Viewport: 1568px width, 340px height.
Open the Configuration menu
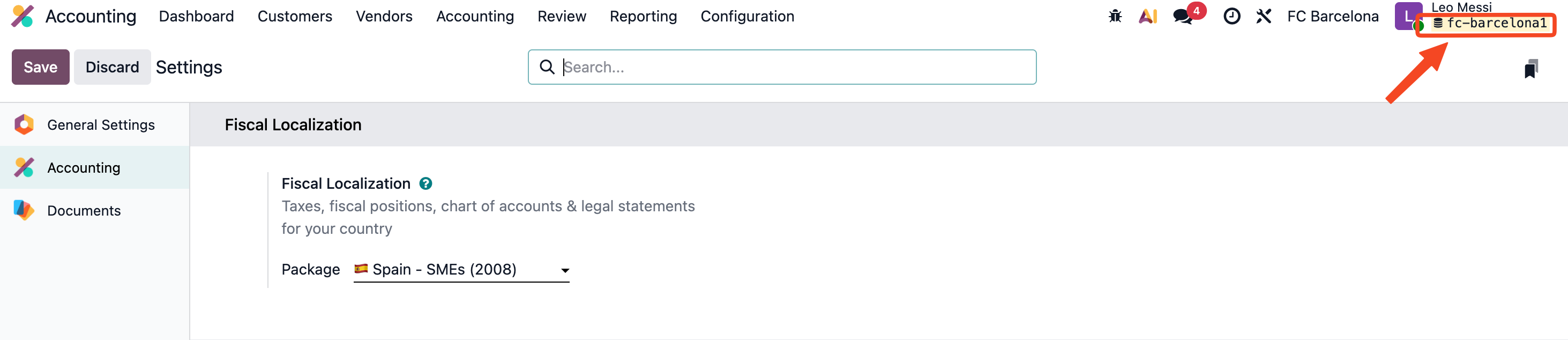[747, 17]
